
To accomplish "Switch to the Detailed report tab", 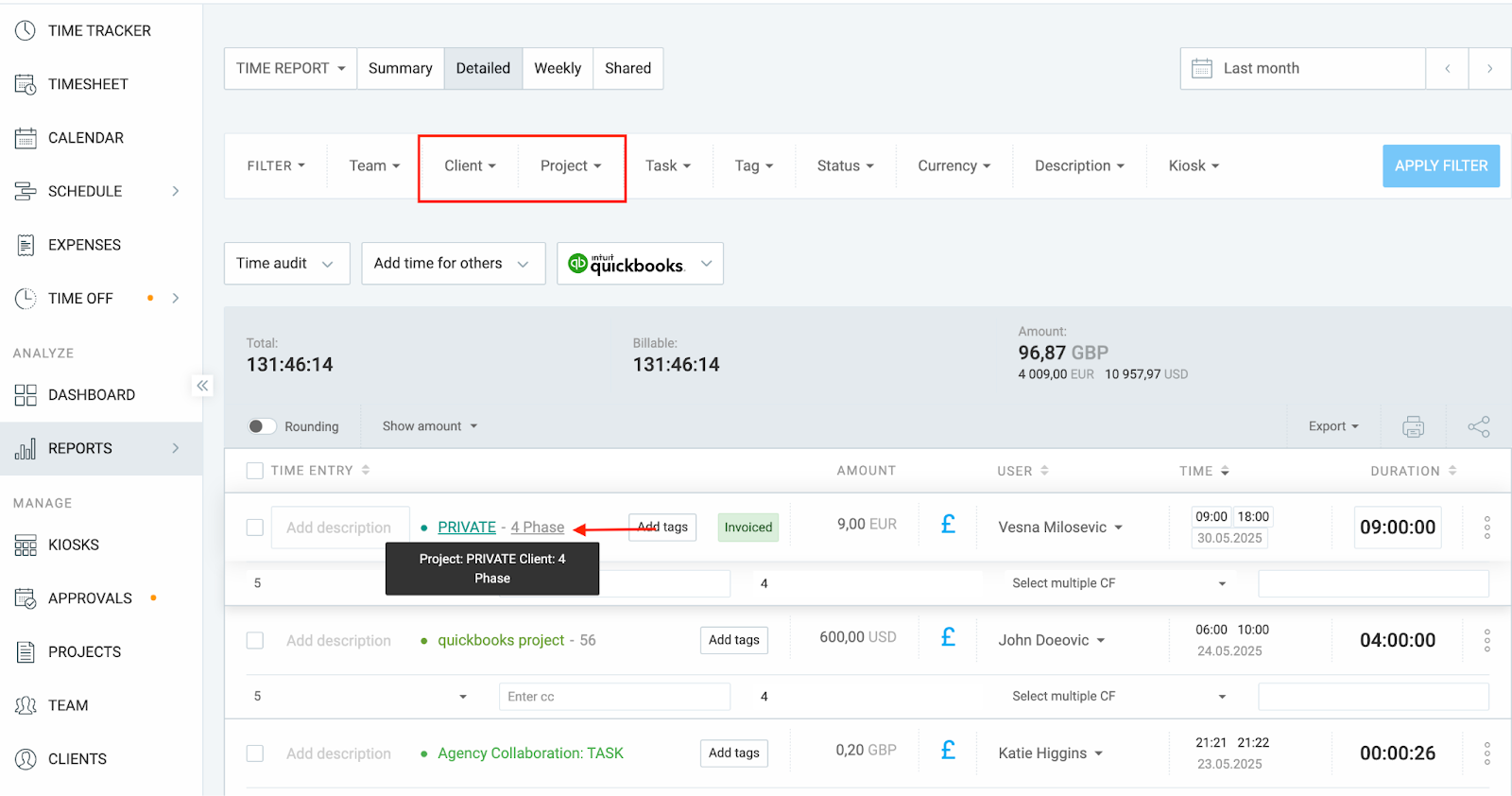I will coord(483,68).
